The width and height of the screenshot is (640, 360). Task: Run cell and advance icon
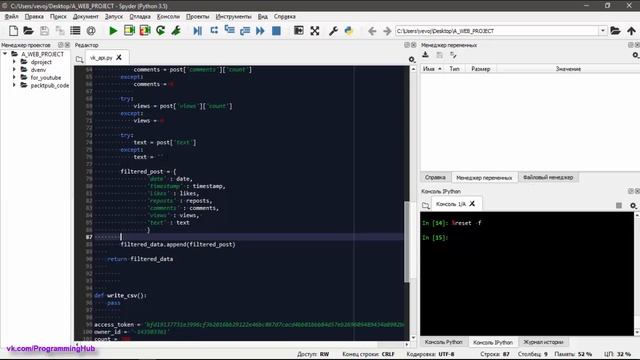pyautogui.click(x=145, y=31)
